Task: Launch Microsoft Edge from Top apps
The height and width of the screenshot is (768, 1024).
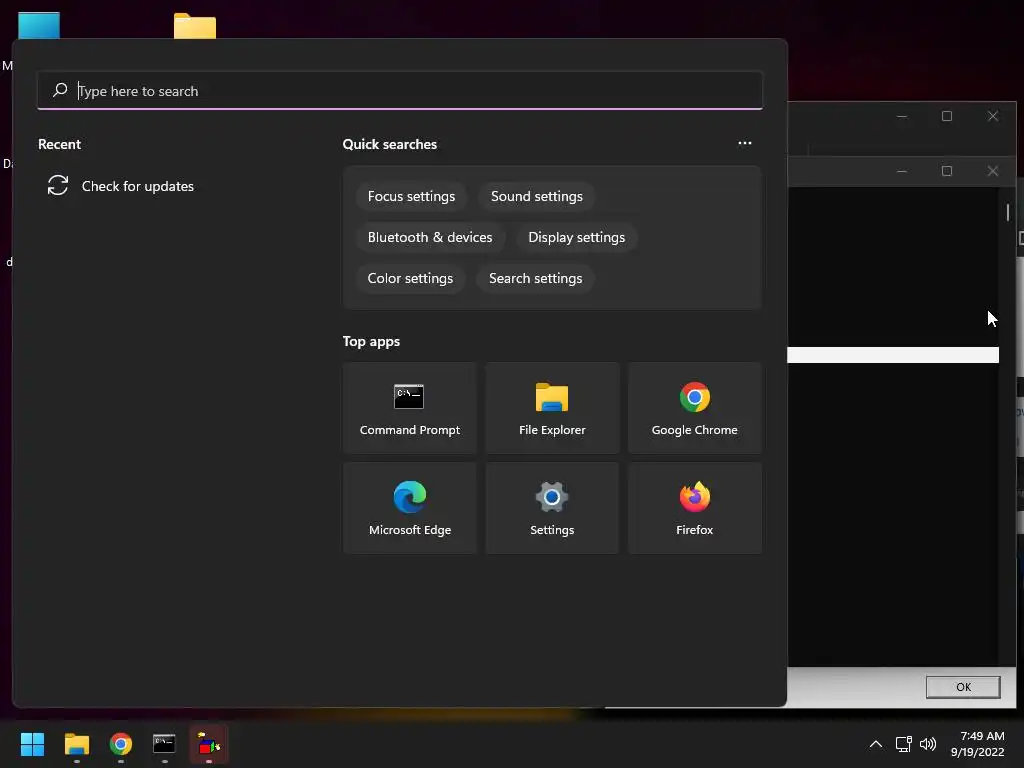Action: pyautogui.click(x=409, y=508)
